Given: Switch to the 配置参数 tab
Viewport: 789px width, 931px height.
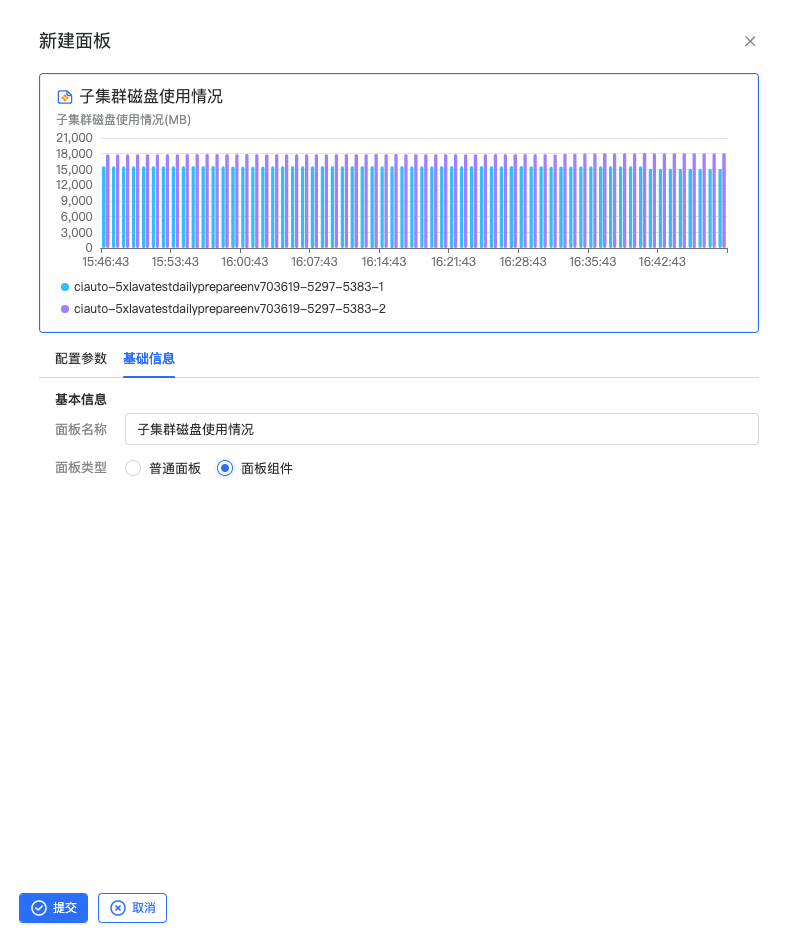Looking at the screenshot, I should point(81,358).
